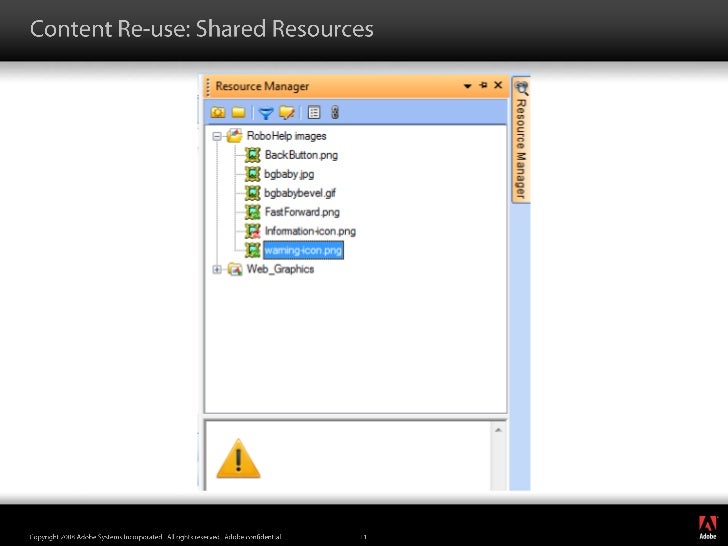This screenshot has width=728, height=546.
Task: Click the Resource Manager title bar grip
Action: point(208,86)
